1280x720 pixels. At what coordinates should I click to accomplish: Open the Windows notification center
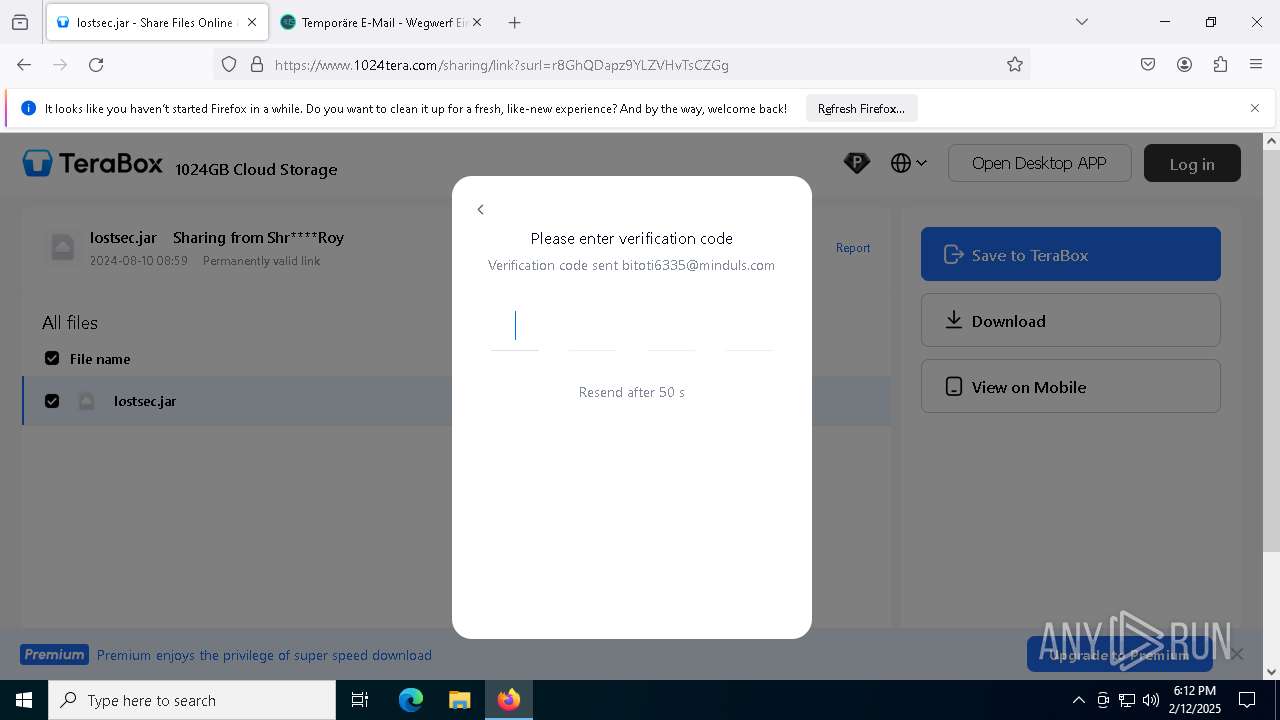point(1247,700)
